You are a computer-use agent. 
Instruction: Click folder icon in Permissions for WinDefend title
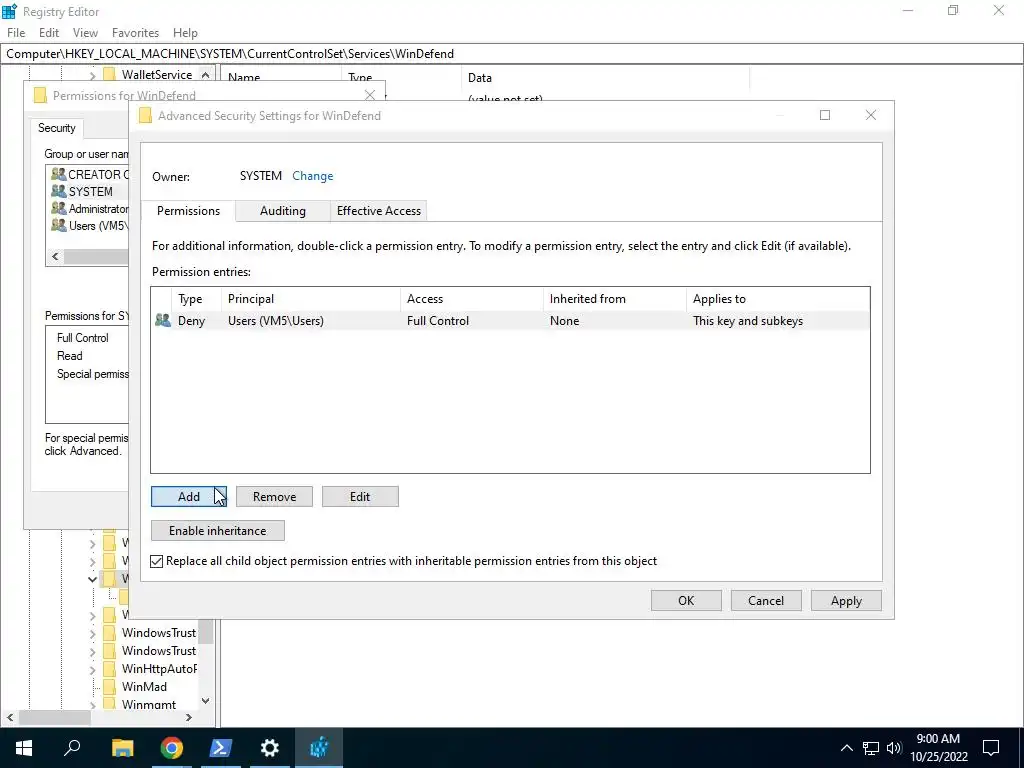[40, 95]
